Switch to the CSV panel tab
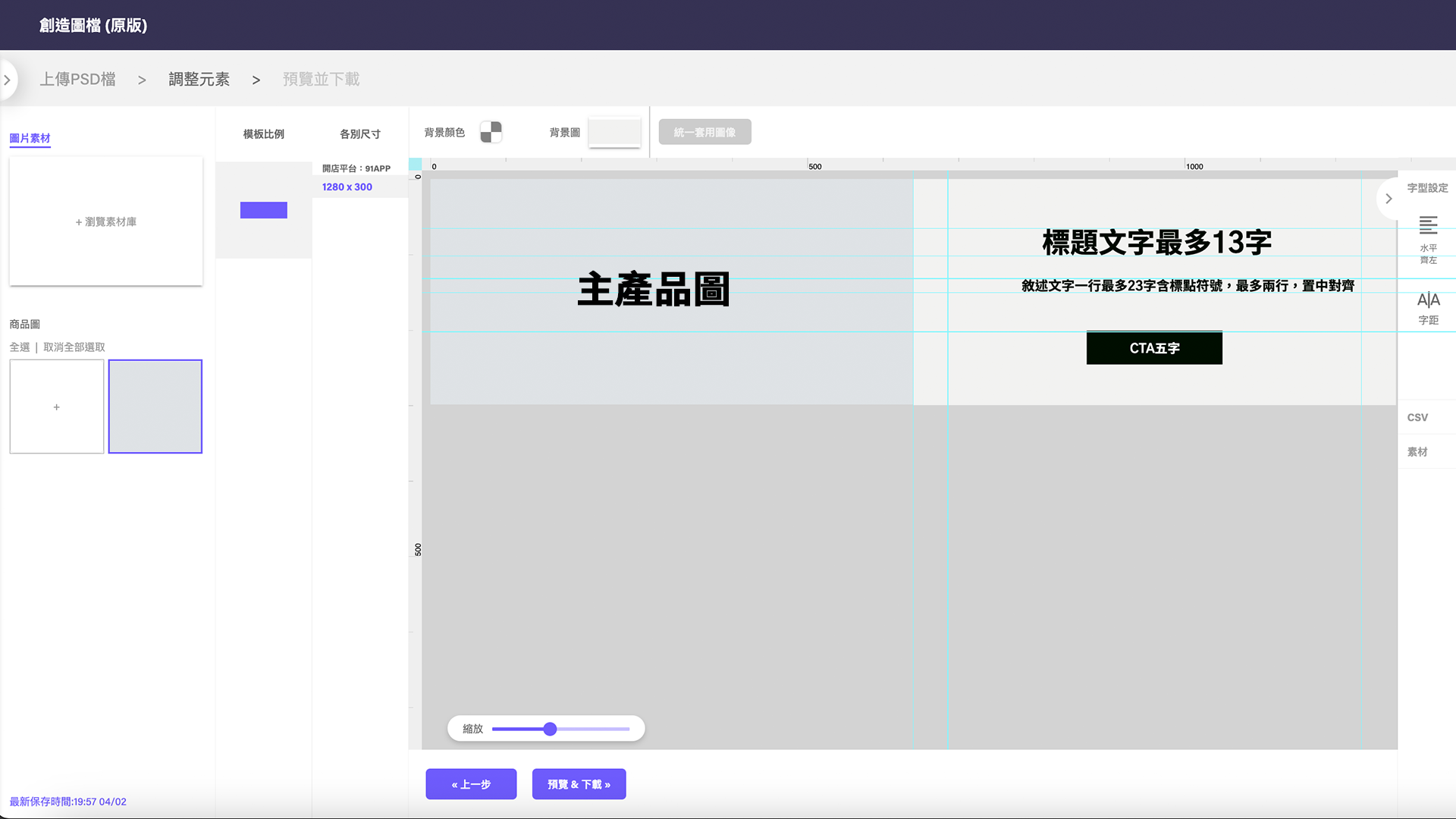1456x819 pixels. click(x=1417, y=417)
